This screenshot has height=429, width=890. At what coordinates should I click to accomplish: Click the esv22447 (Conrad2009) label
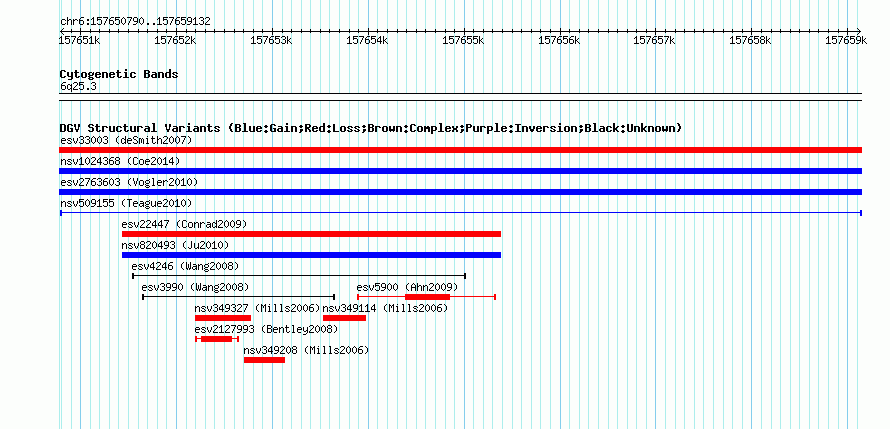pos(184,224)
